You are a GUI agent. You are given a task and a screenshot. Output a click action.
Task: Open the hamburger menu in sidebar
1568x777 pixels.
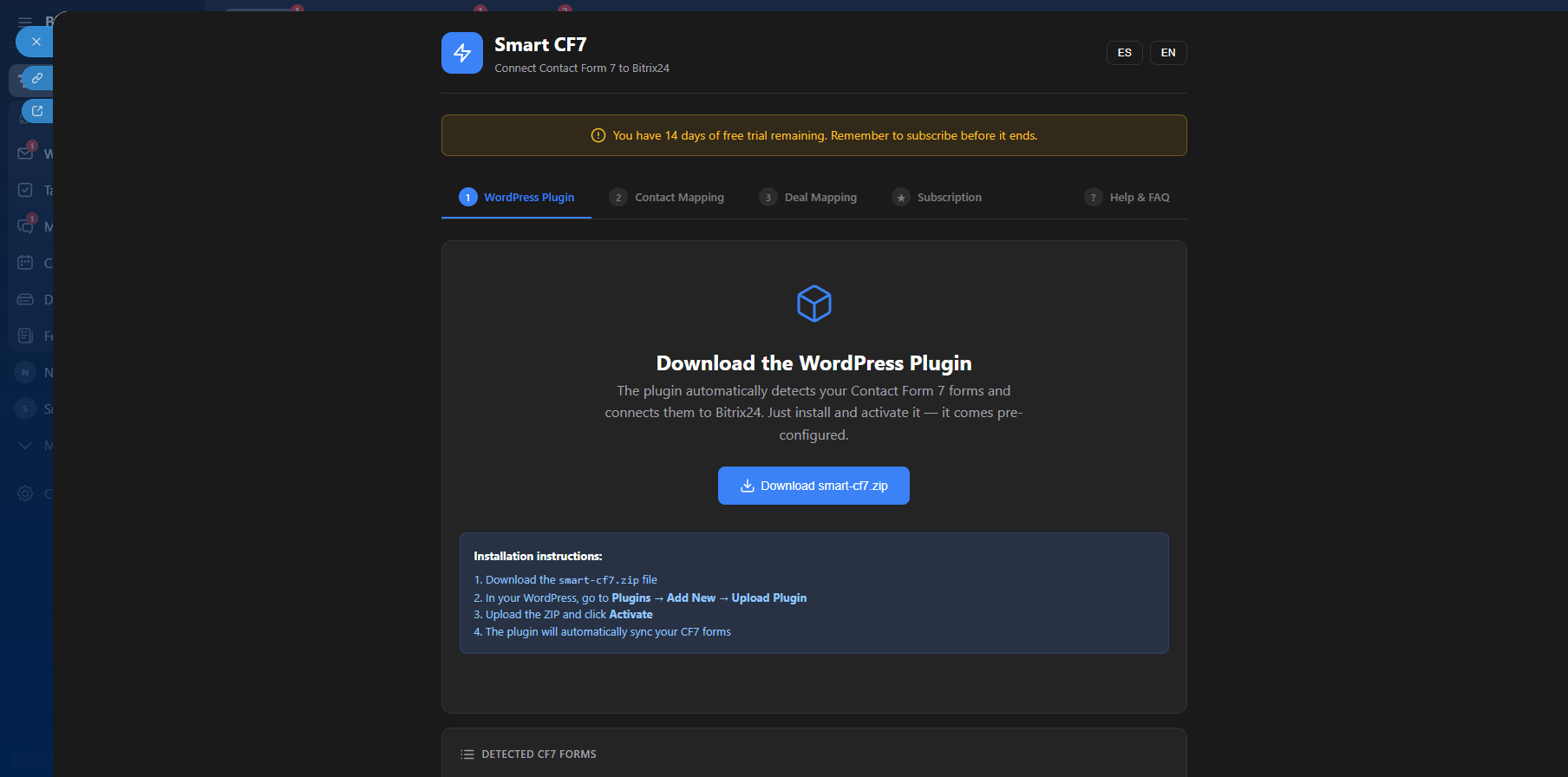(25, 22)
